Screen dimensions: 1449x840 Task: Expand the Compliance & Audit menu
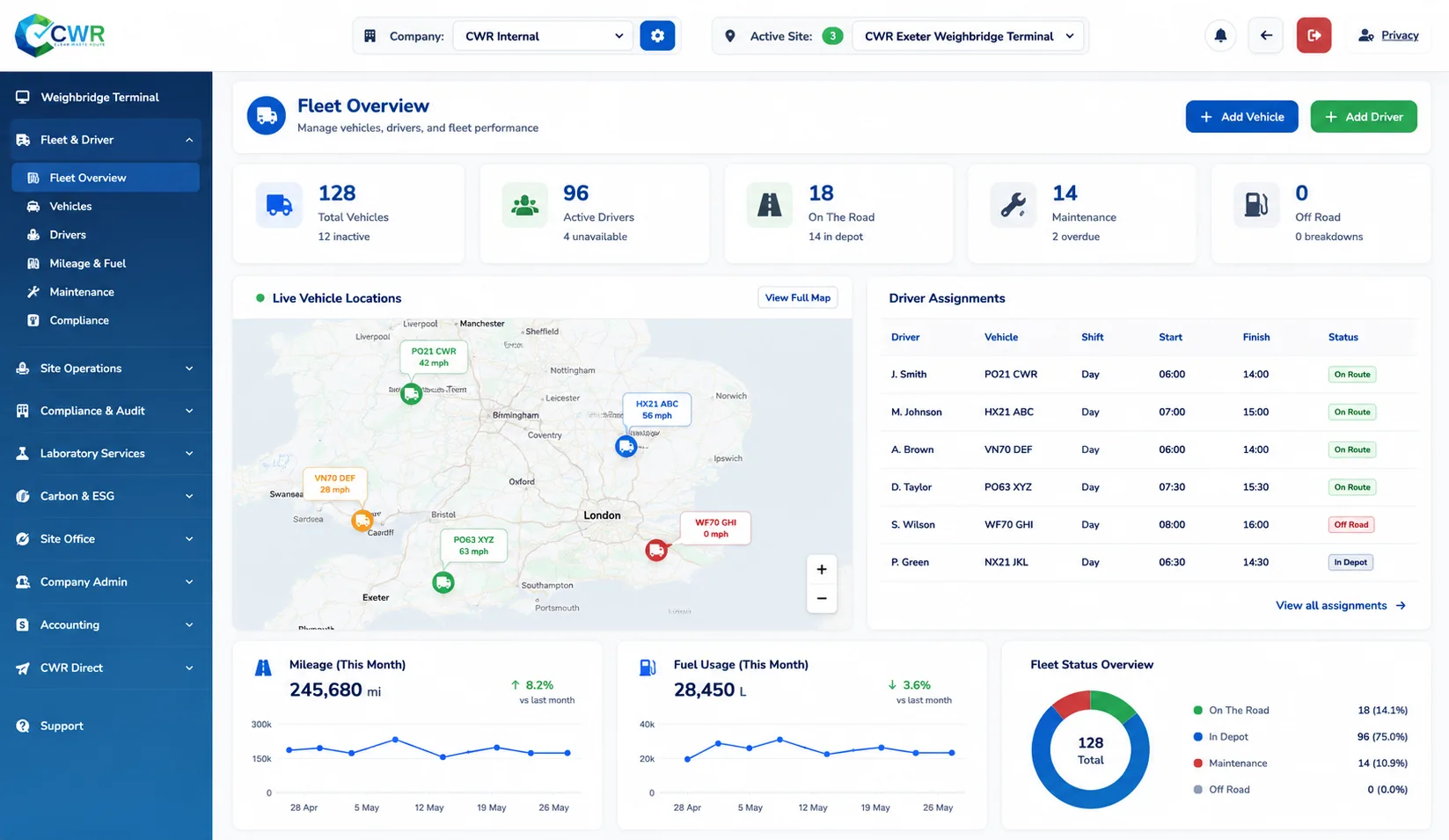(106, 411)
